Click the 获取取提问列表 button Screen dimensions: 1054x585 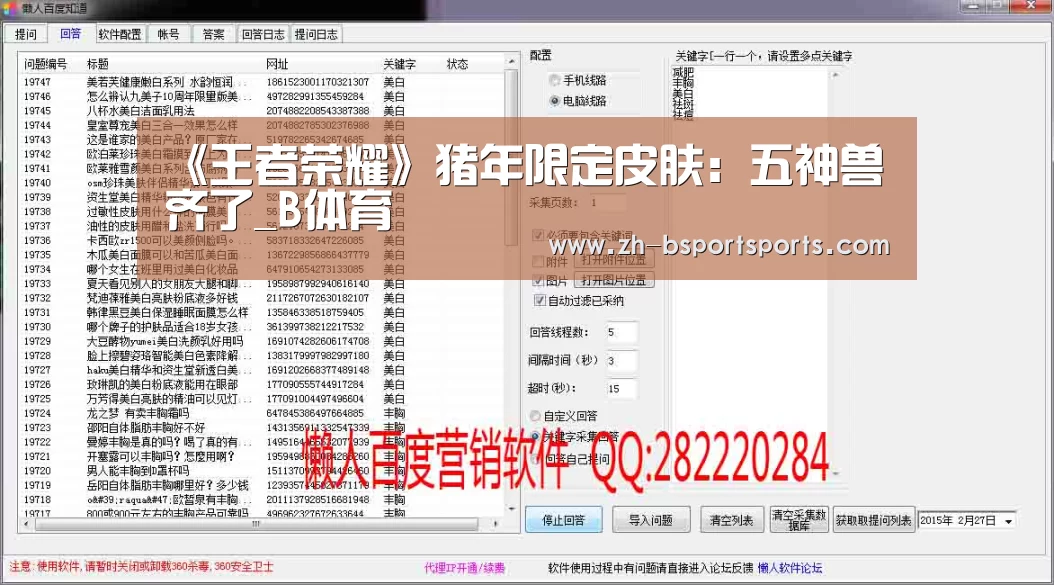click(873, 520)
